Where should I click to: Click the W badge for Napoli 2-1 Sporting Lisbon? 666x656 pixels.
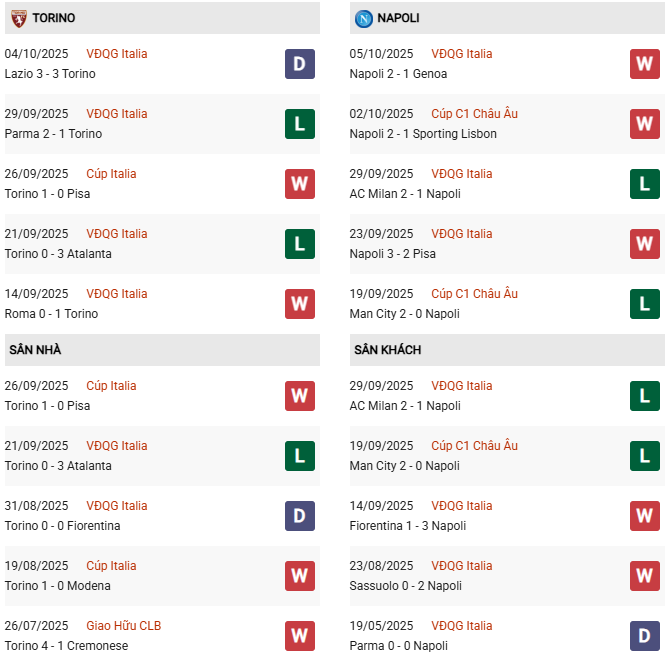[644, 124]
